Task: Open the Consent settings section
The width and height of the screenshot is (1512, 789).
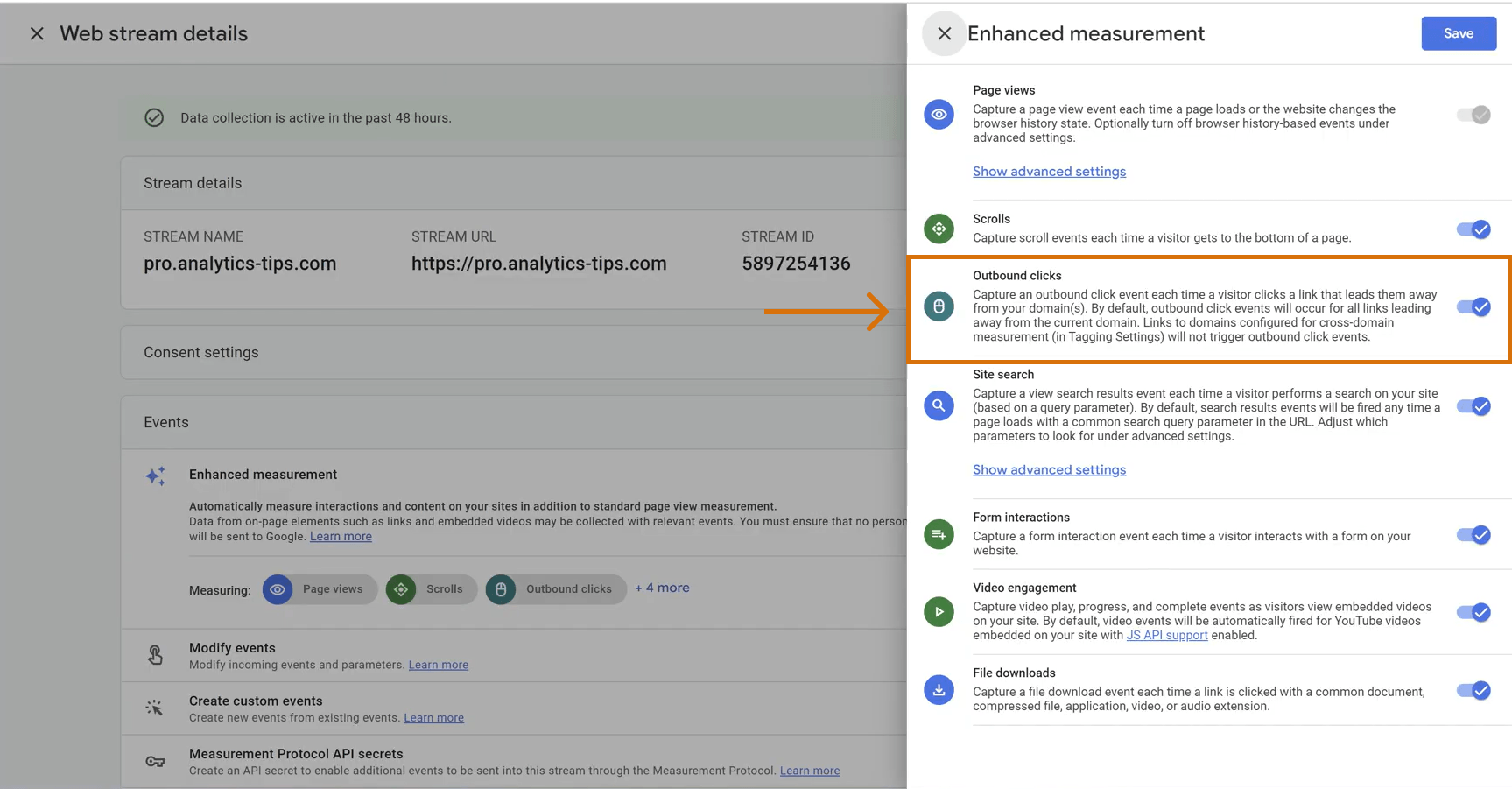Action: click(x=514, y=352)
